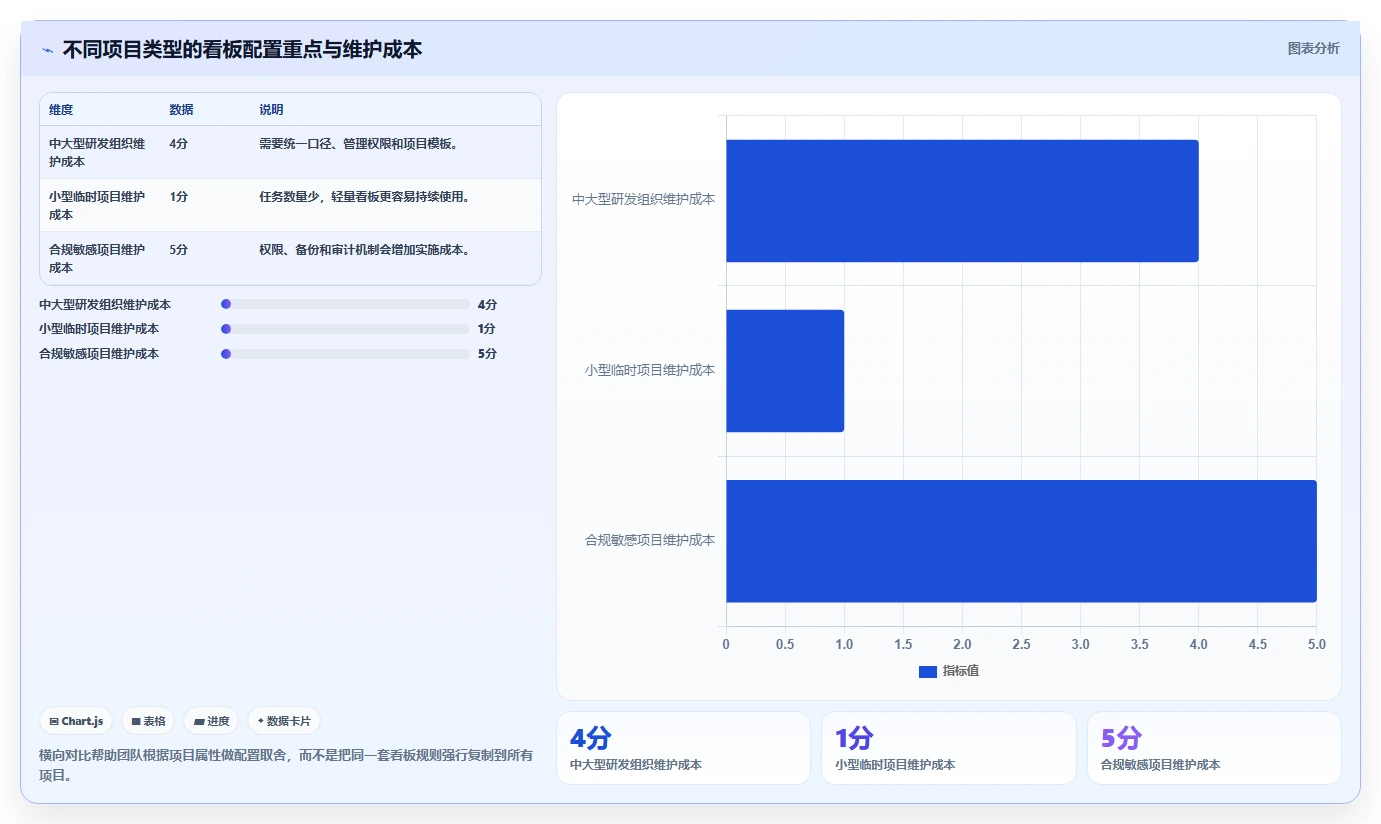Image resolution: width=1381 pixels, height=824 pixels.
Task: Click the page title 不同项目类型的看板配置重点与维护成本
Action: tap(242, 49)
